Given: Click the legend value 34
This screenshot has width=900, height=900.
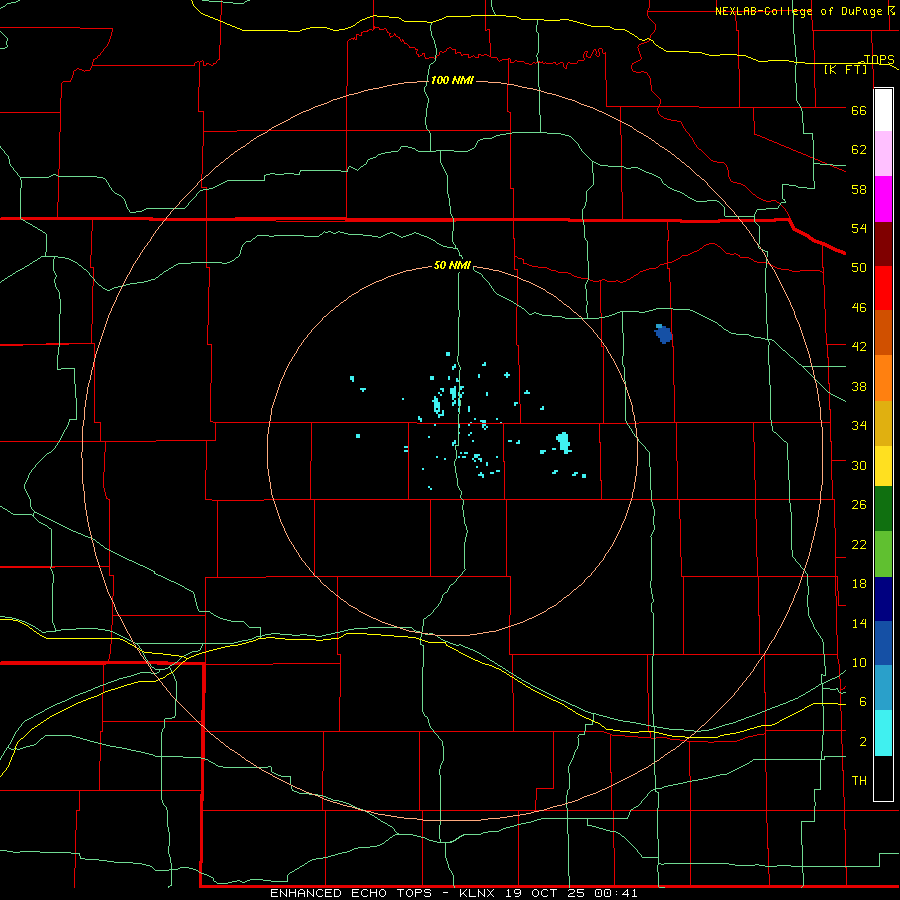Looking at the screenshot, I should coord(859,426).
